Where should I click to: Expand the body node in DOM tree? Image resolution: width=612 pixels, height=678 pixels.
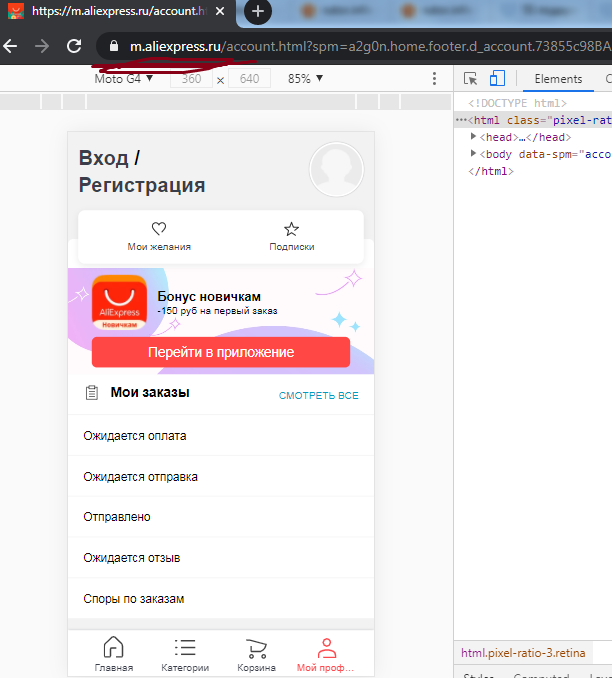tap(473, 154)
